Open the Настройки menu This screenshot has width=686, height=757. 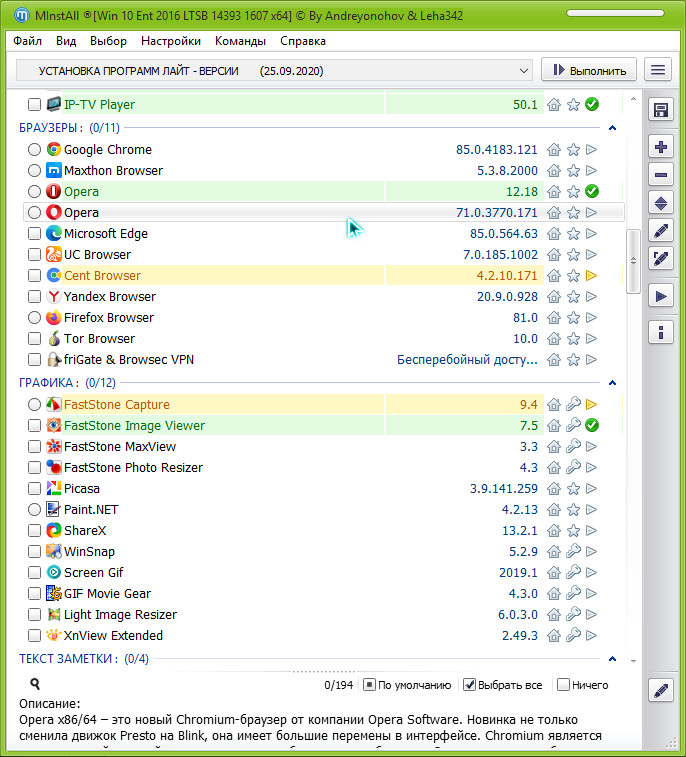pos(171,41)
